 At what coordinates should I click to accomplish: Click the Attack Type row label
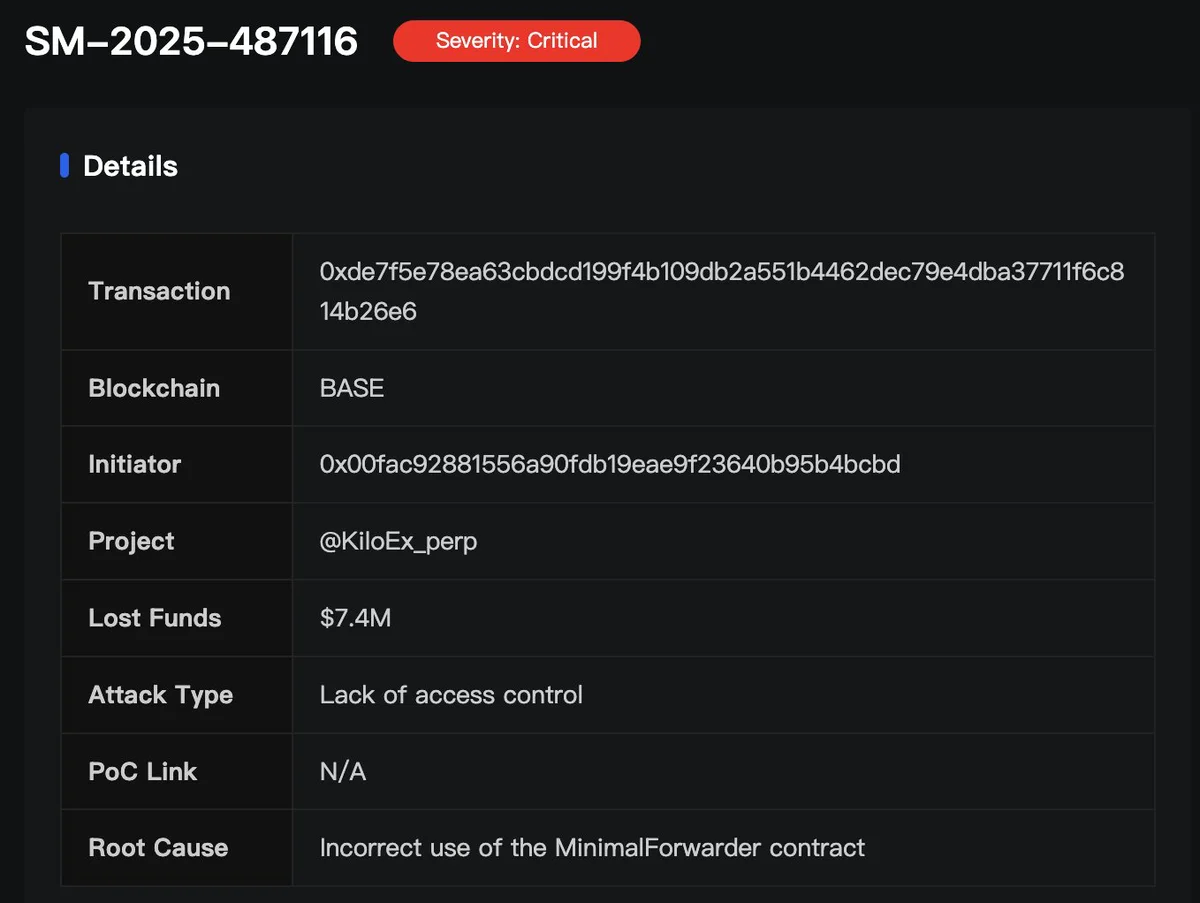point(160,695)
